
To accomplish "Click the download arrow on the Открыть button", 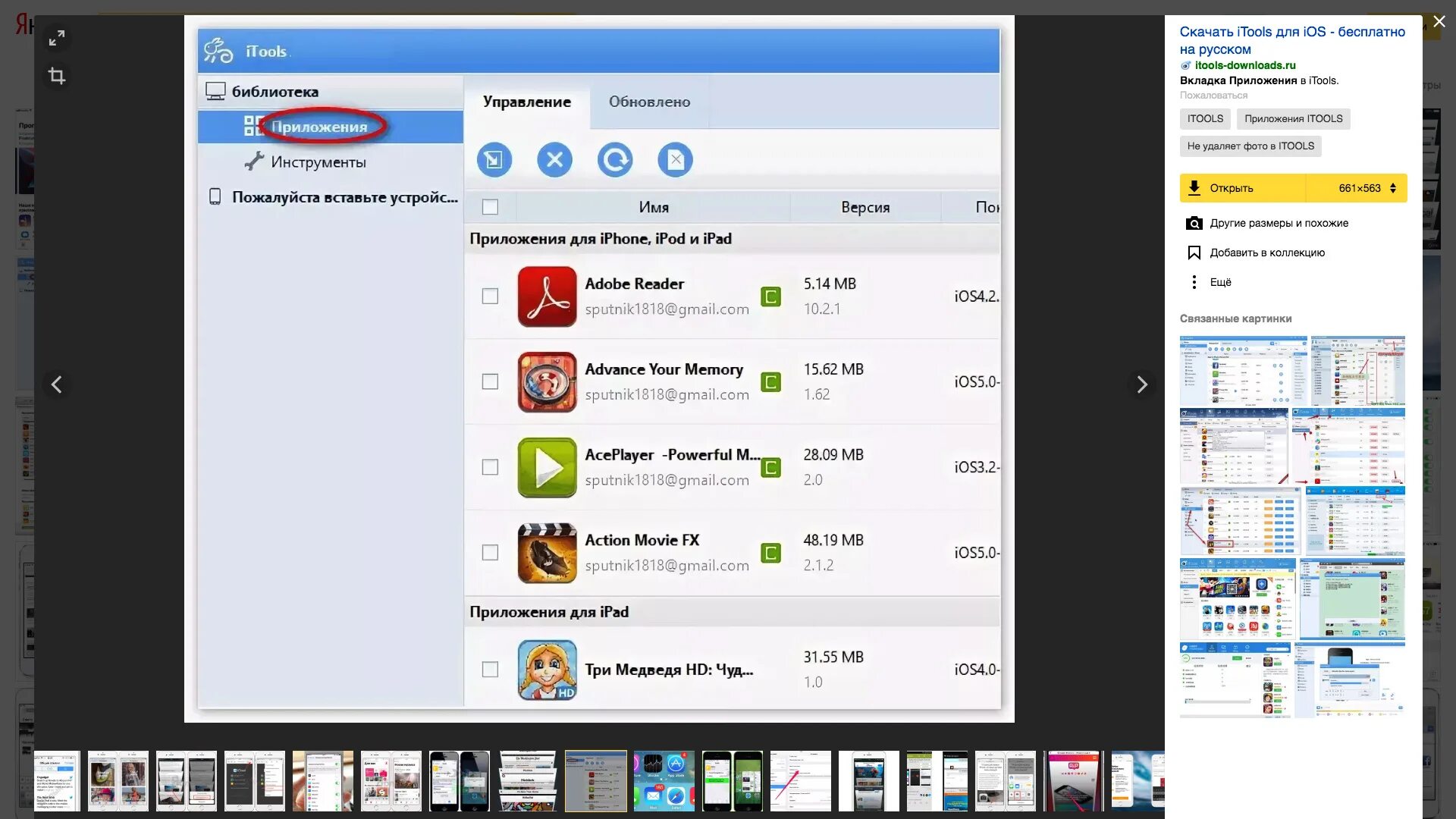I will [x=1194, y=188].
